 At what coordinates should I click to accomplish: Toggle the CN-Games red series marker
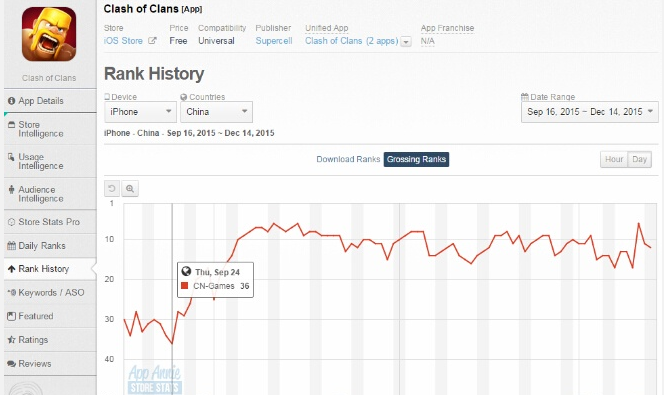click(184, 286)
